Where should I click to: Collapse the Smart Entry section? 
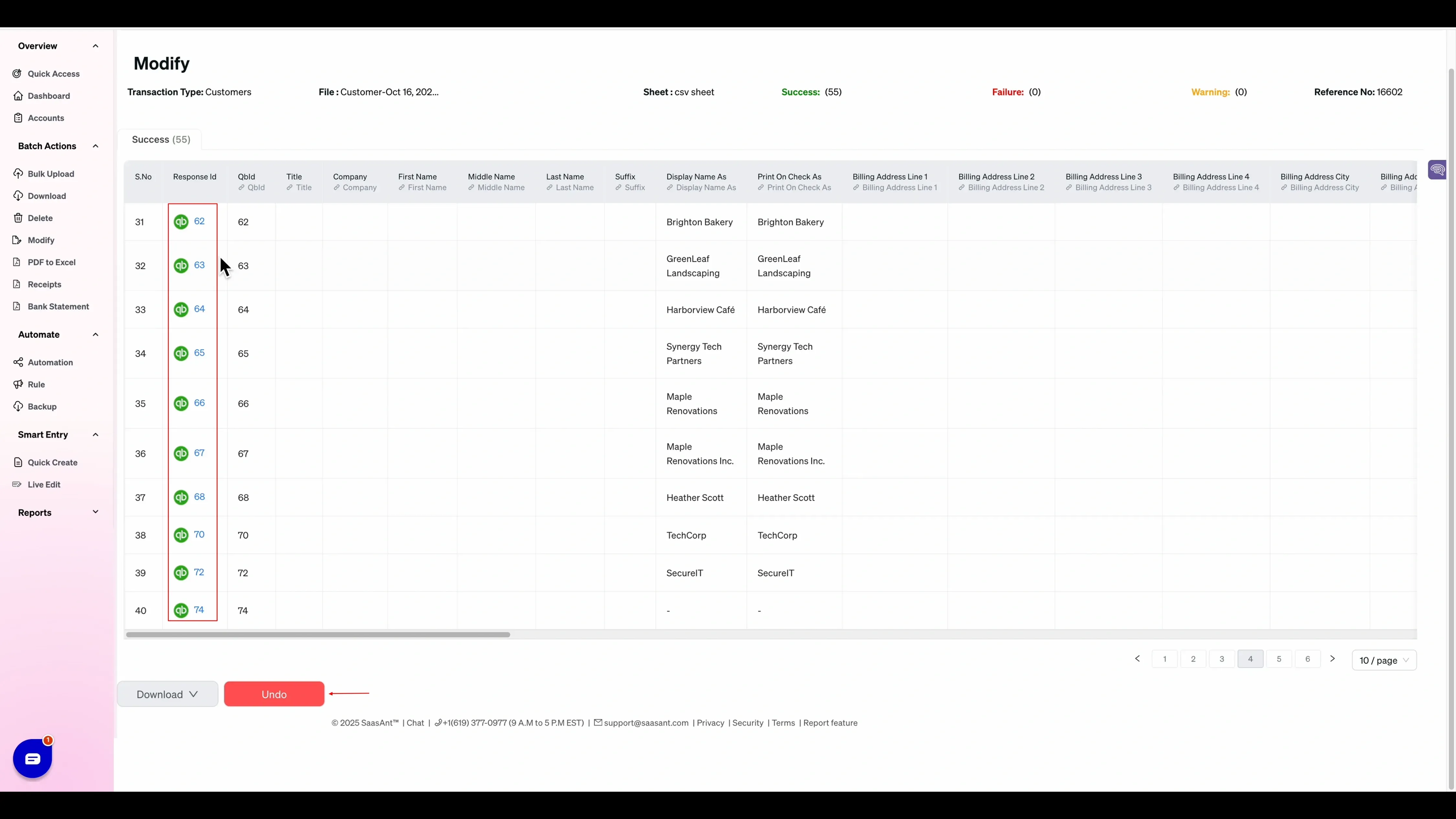click(96, 434)
